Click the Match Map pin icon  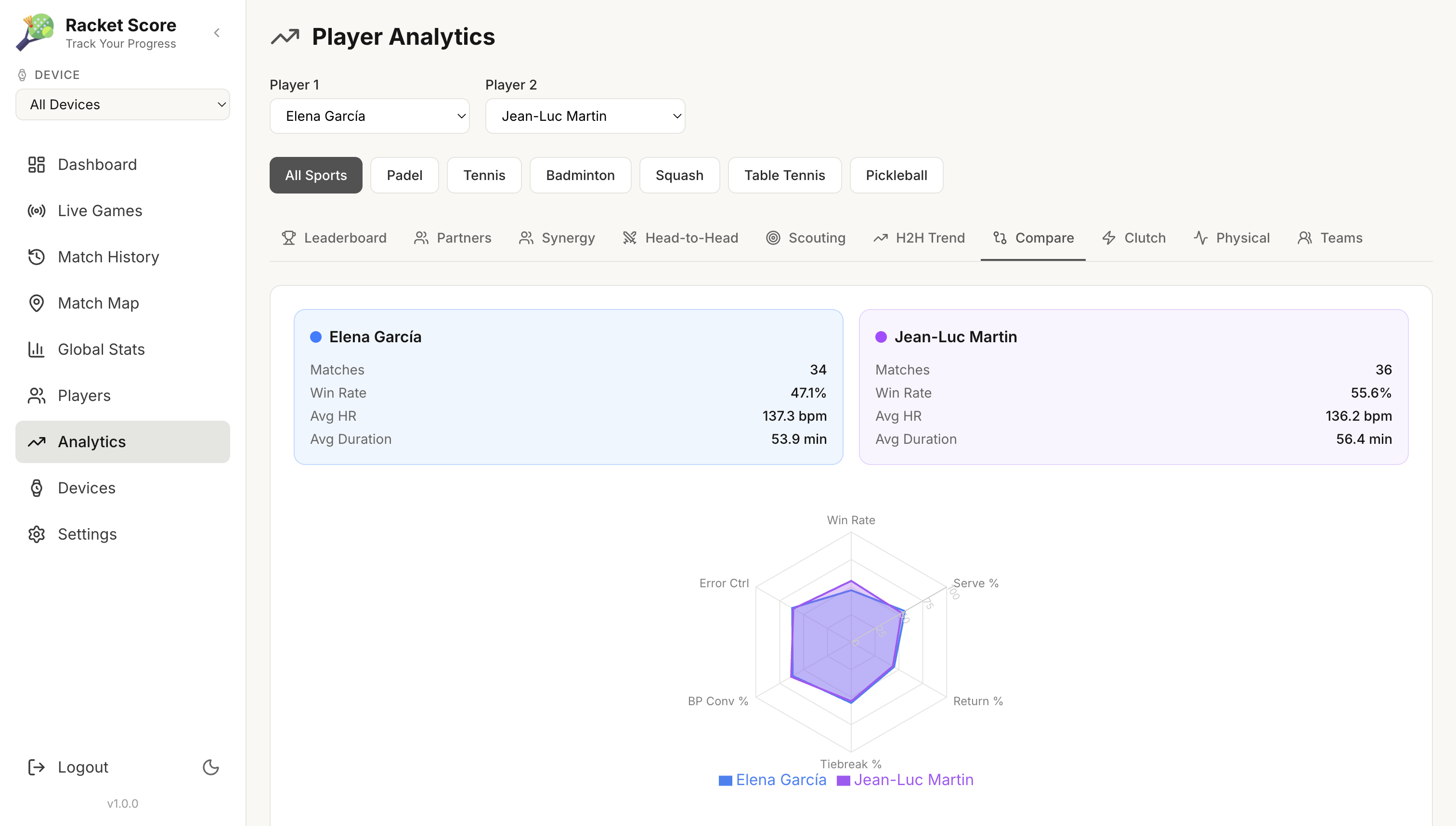point(36,304)
